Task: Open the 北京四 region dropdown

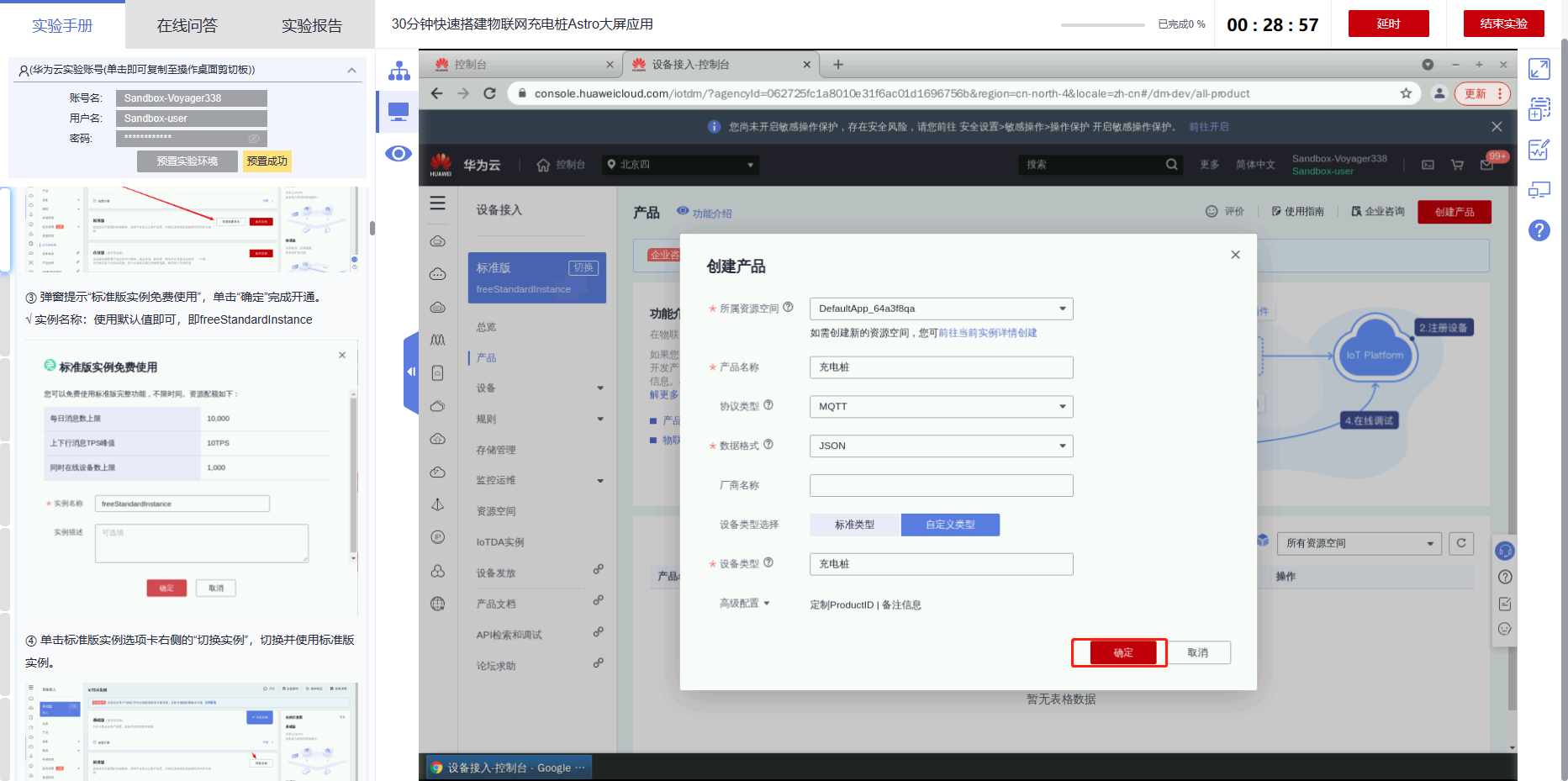Action: pyautogui.click(x=680, y=165)
